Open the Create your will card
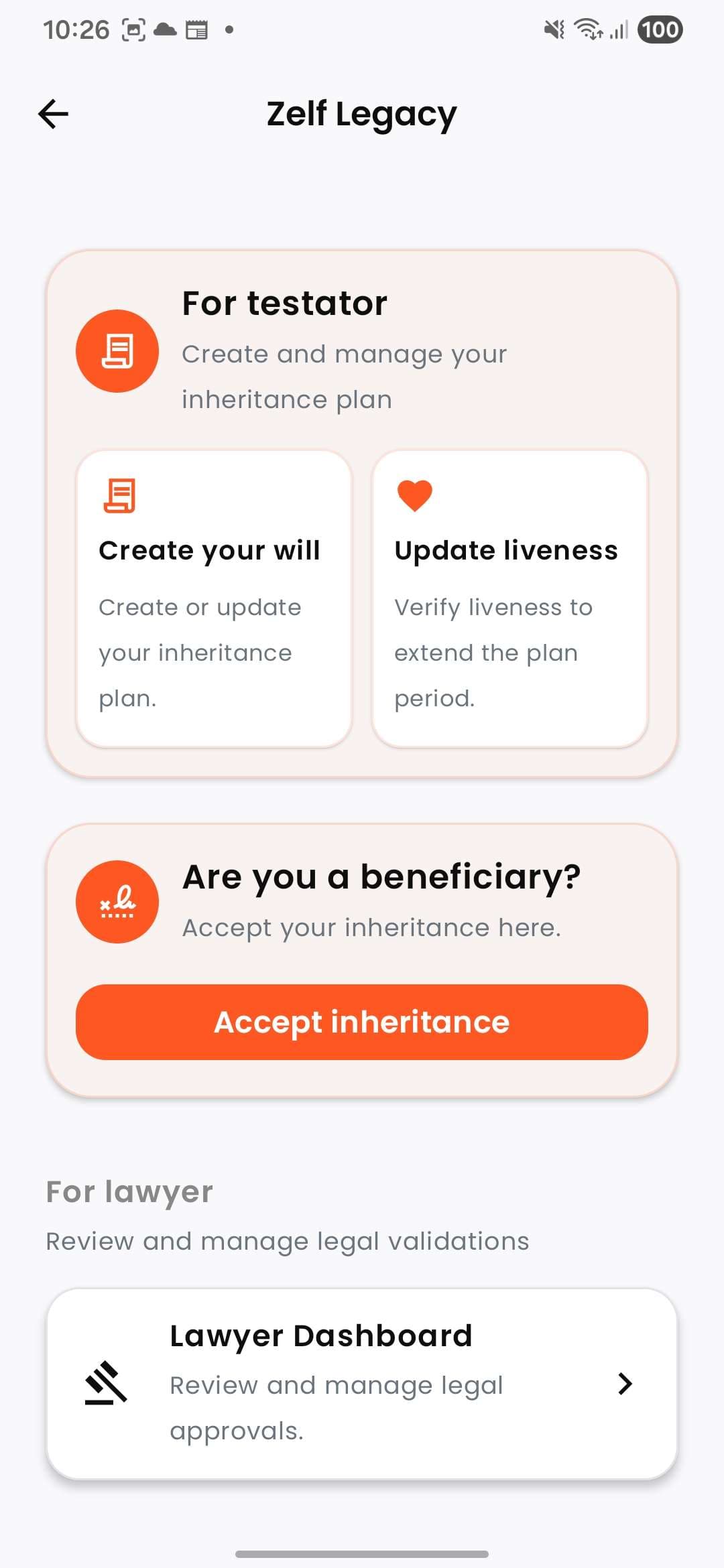 [x=214, y=598]
